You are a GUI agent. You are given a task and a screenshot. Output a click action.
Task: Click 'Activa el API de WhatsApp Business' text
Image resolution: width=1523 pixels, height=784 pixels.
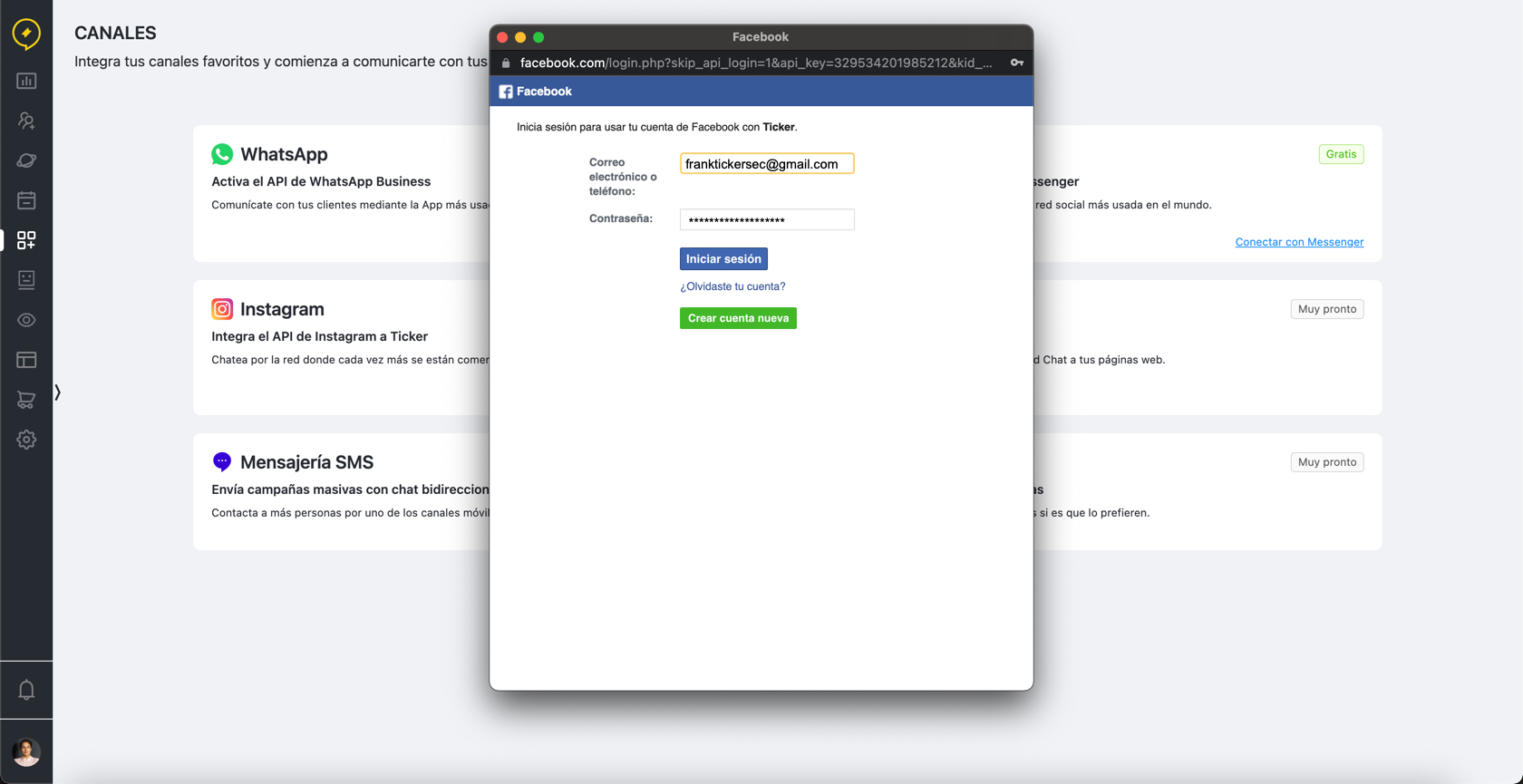pos(321,181)
